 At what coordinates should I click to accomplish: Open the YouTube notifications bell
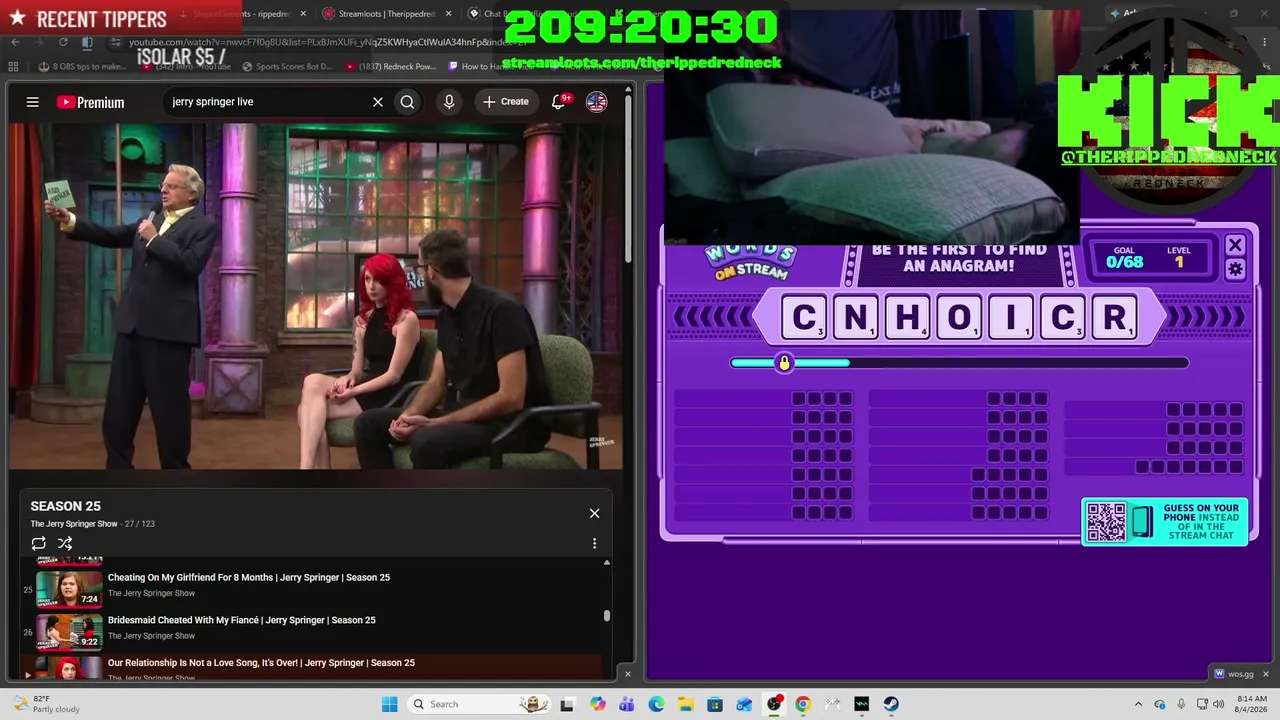[559, 102]
